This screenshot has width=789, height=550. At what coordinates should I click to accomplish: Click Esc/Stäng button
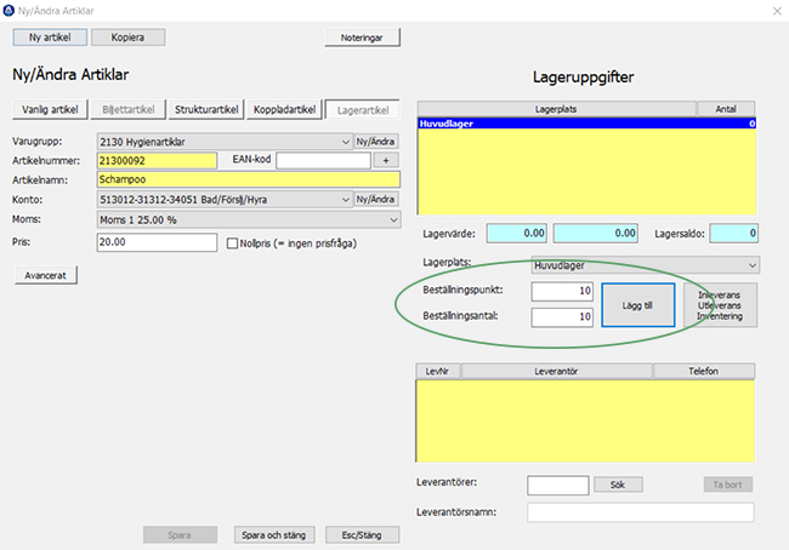[x=362, y=535]
